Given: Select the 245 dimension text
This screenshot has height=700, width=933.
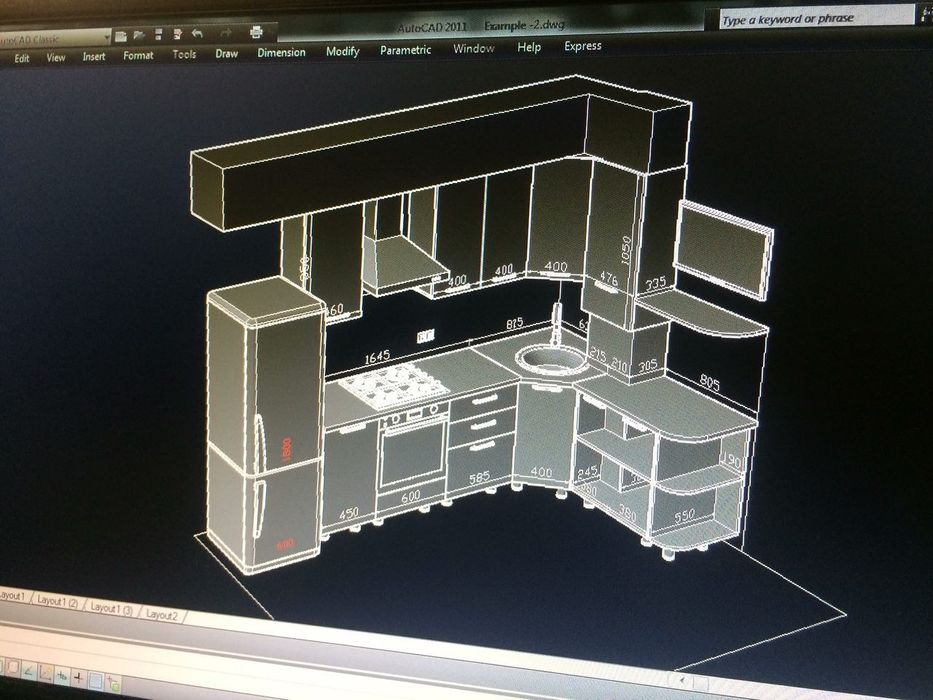Looking at the screenshot, I should pos(587,473).
